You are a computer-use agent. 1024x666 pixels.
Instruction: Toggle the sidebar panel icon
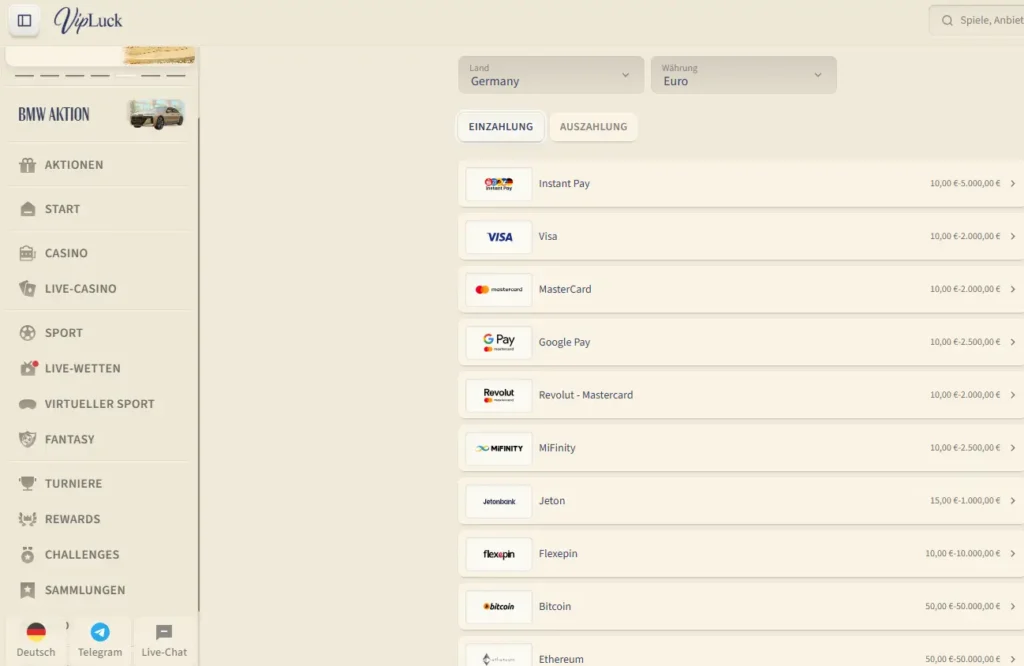(24, 21)
